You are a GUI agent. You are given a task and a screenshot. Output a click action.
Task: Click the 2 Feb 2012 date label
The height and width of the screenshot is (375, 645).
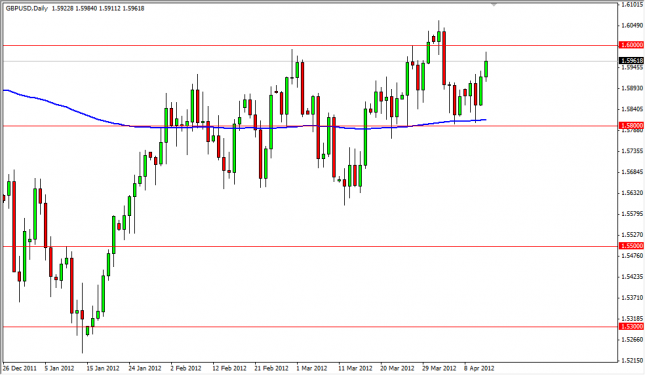pyautogui.click(x=186, y=368)
